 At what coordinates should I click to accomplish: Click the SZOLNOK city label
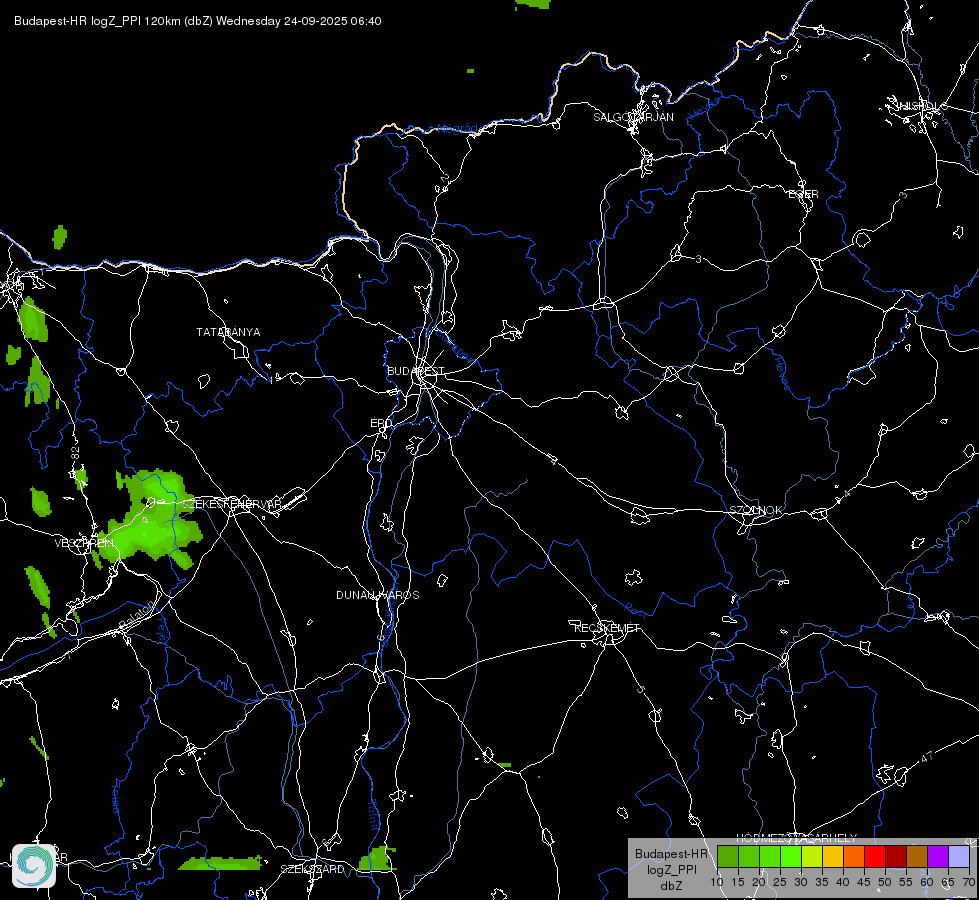(x=755, y=510)
